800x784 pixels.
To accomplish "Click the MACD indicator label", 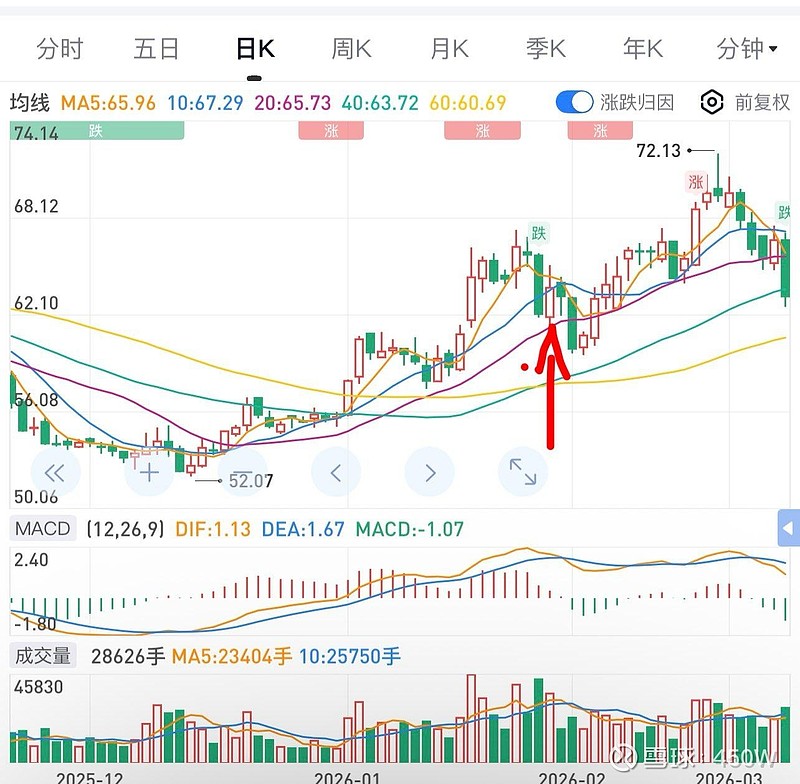I will coord(43,528).
